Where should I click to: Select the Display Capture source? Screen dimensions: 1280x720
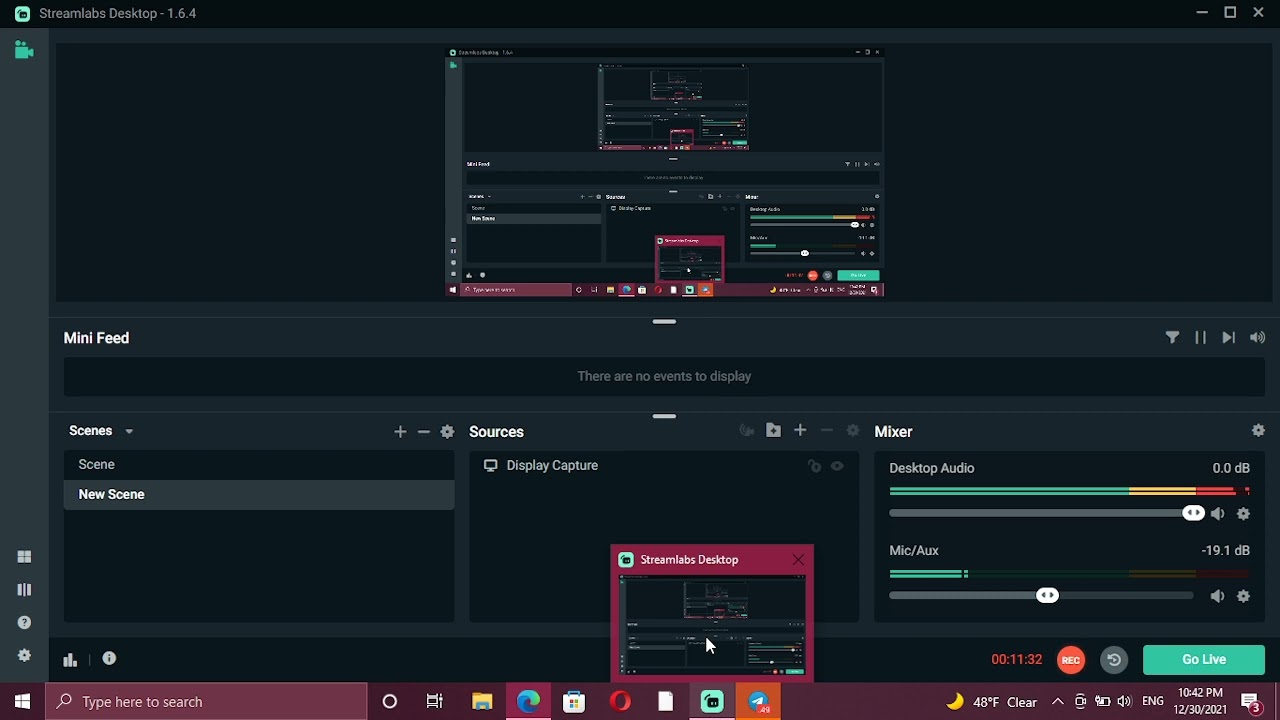point(664,466)
